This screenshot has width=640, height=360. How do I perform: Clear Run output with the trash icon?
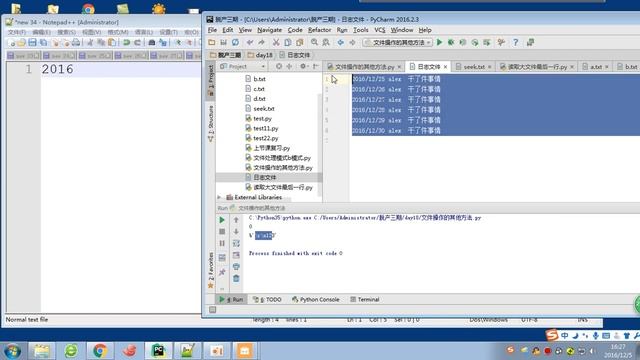click(236, 278)
